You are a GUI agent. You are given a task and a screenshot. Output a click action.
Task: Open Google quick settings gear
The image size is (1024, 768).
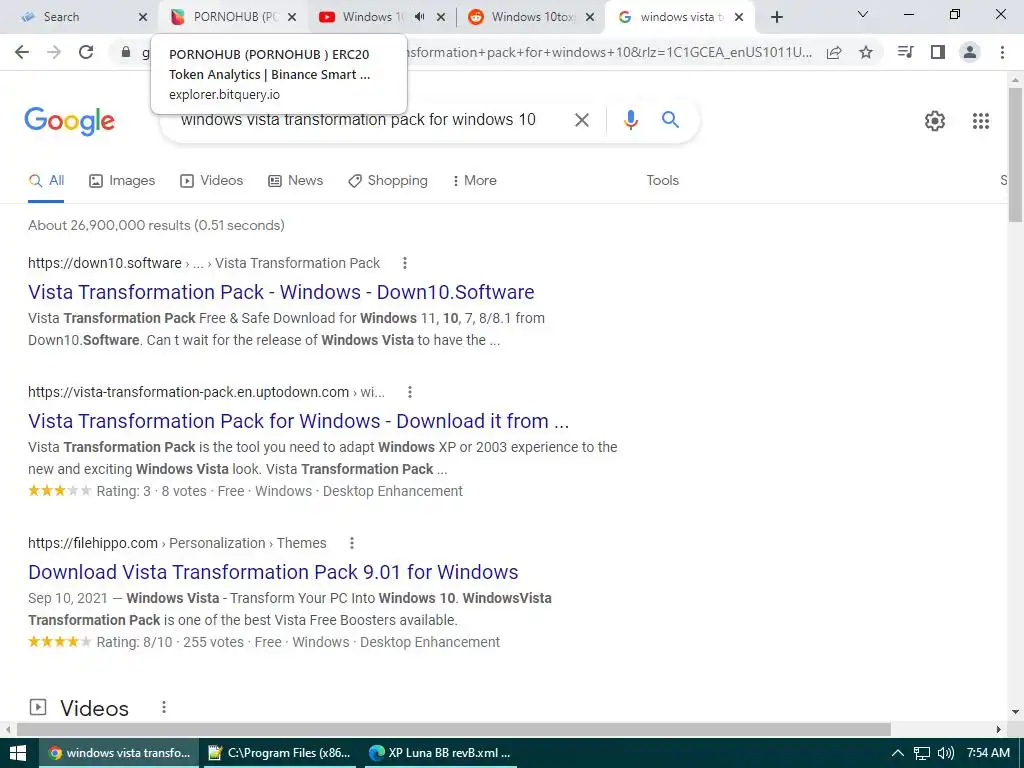pos(935,121)
